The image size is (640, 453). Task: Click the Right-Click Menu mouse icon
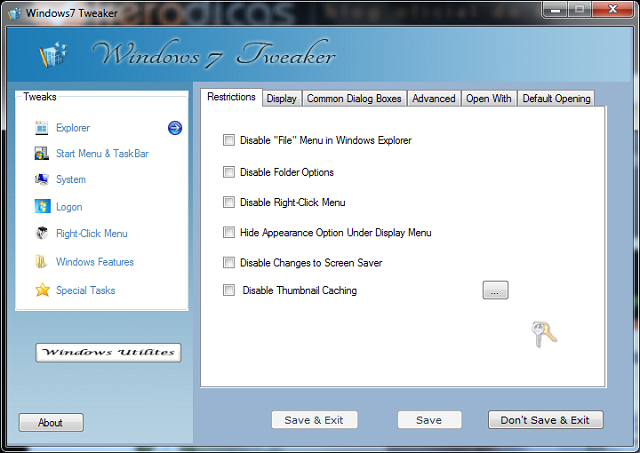tap(42, 233)
